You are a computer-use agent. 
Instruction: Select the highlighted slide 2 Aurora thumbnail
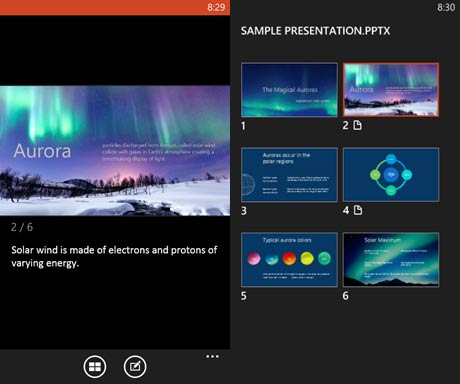(391, 90)
